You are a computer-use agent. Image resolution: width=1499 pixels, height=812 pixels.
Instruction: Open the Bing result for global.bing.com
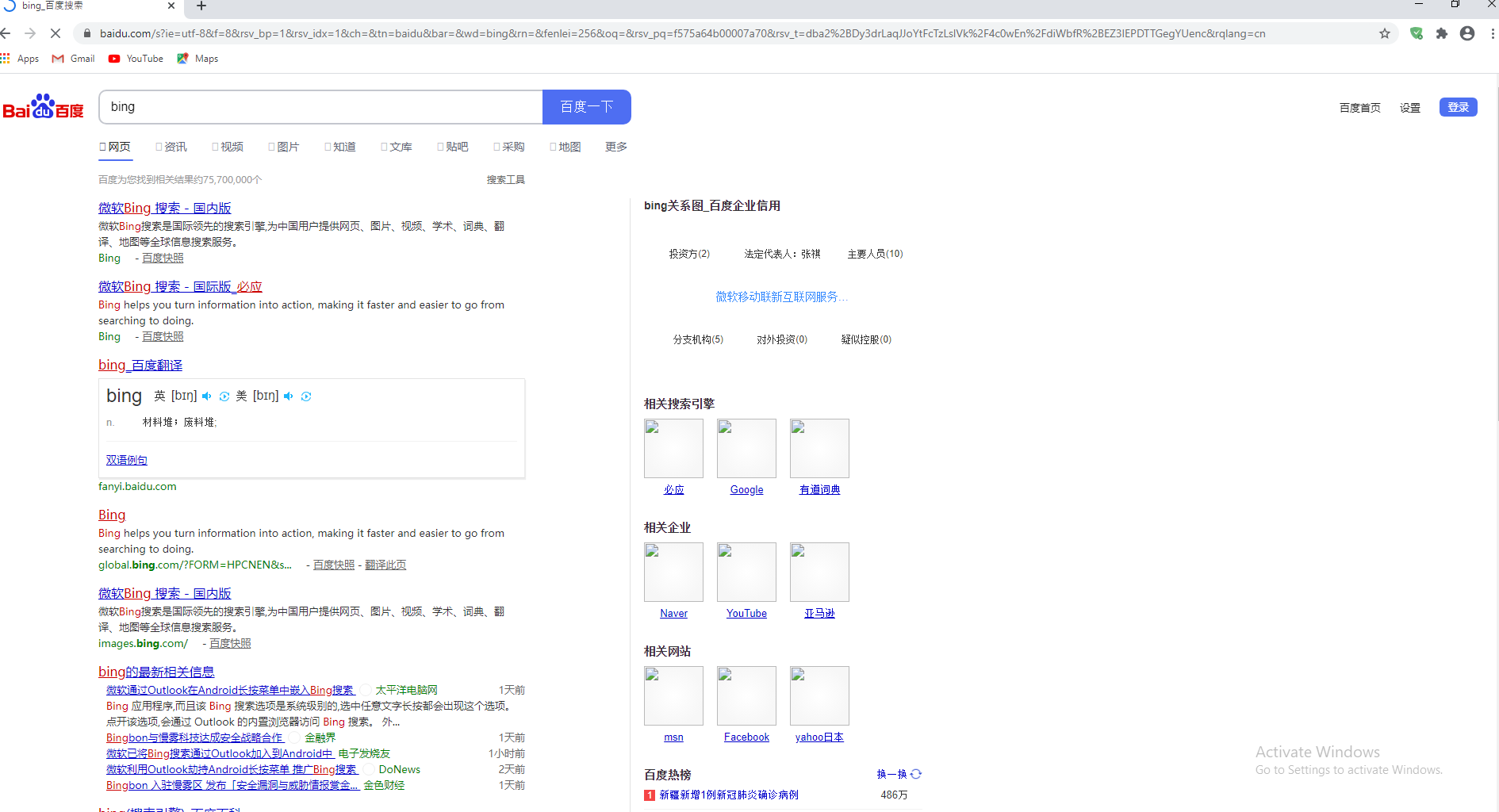coord(112,515)
